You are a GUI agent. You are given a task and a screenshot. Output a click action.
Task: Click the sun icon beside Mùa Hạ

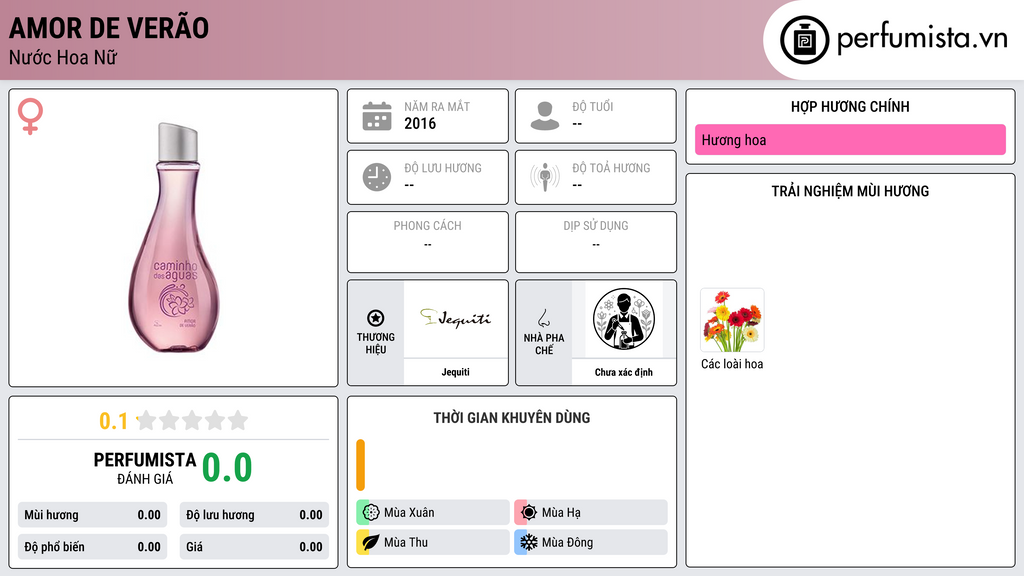click(x=528, y=513)
